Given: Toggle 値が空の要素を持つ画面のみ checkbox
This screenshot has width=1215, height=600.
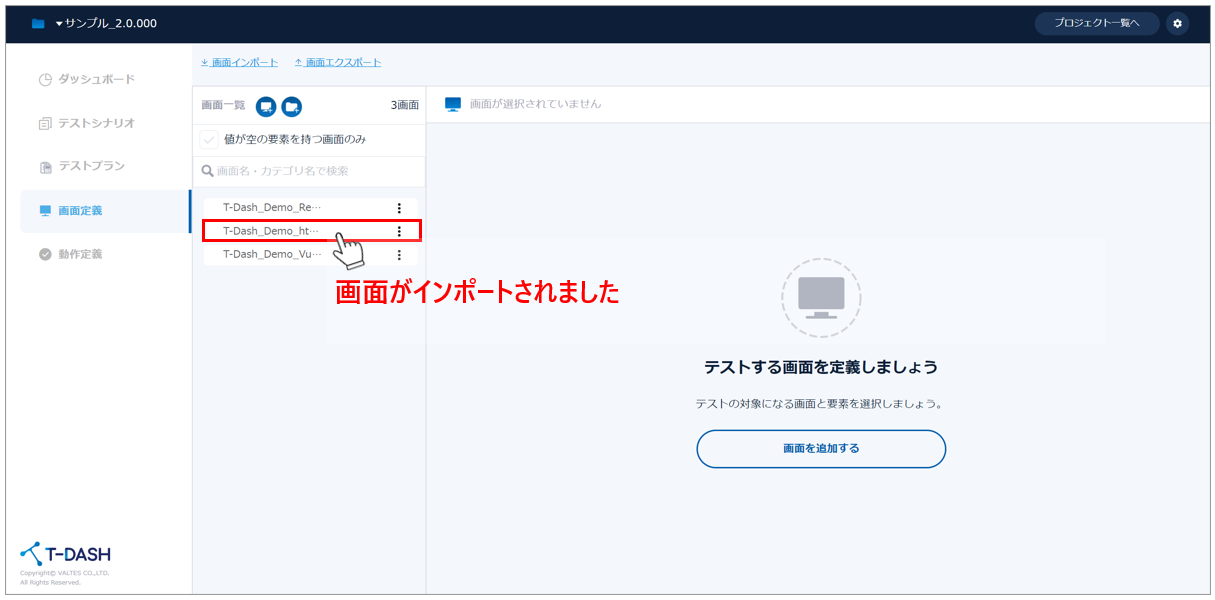Looking at the screenshot, I should (210, 140).
